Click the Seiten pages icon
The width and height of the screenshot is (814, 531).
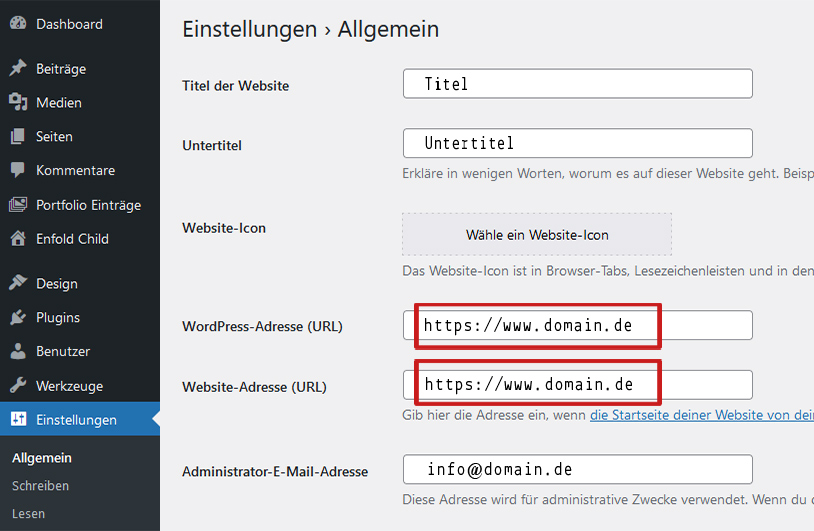click(x=18, y=136)
